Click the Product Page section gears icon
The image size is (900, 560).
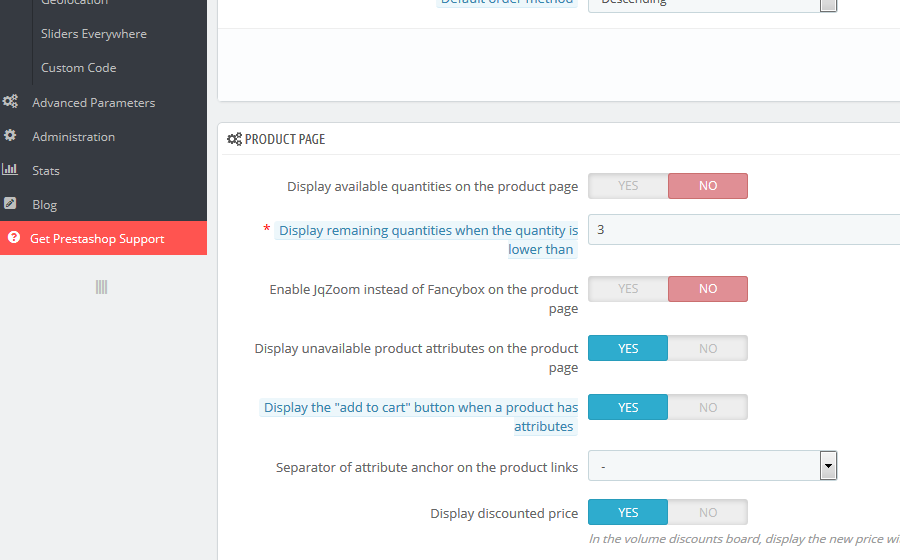(x=234, y=139)
